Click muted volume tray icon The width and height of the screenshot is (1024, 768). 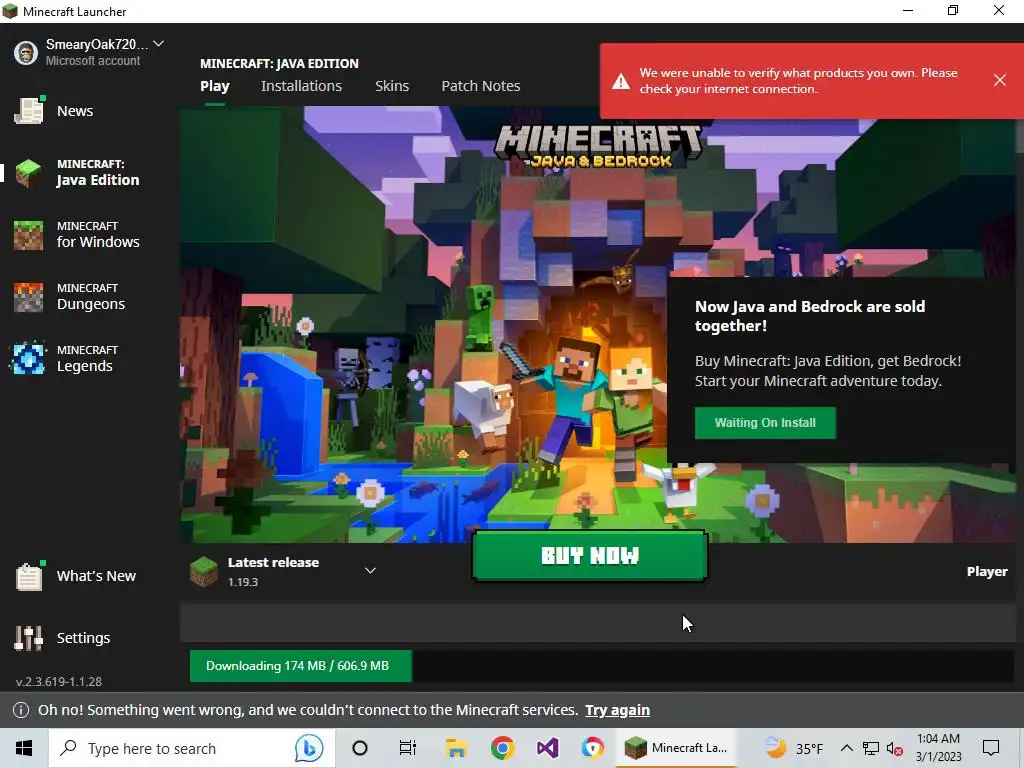894,748
